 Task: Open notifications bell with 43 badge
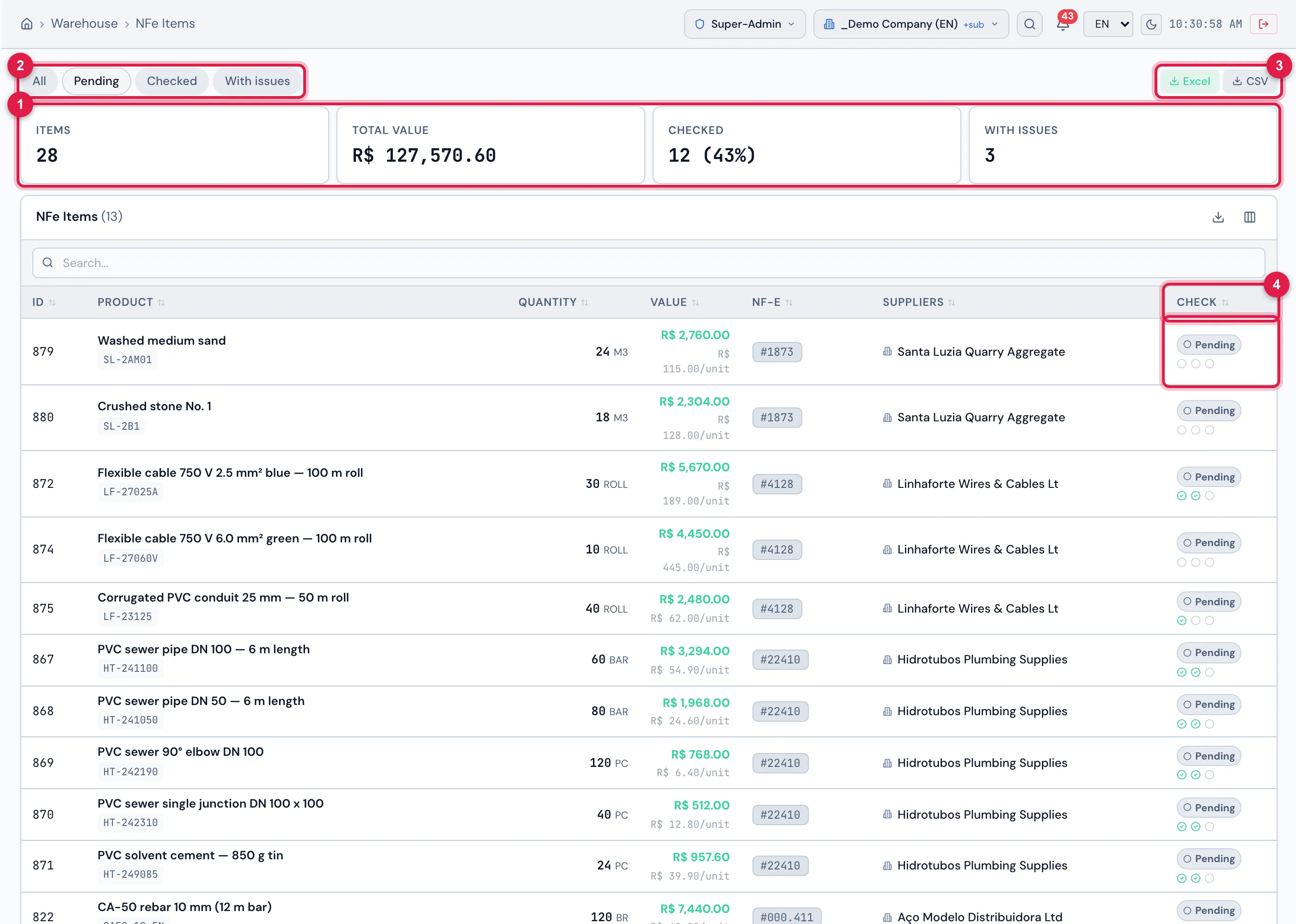pyautogui.click(x=1063, y=24)
